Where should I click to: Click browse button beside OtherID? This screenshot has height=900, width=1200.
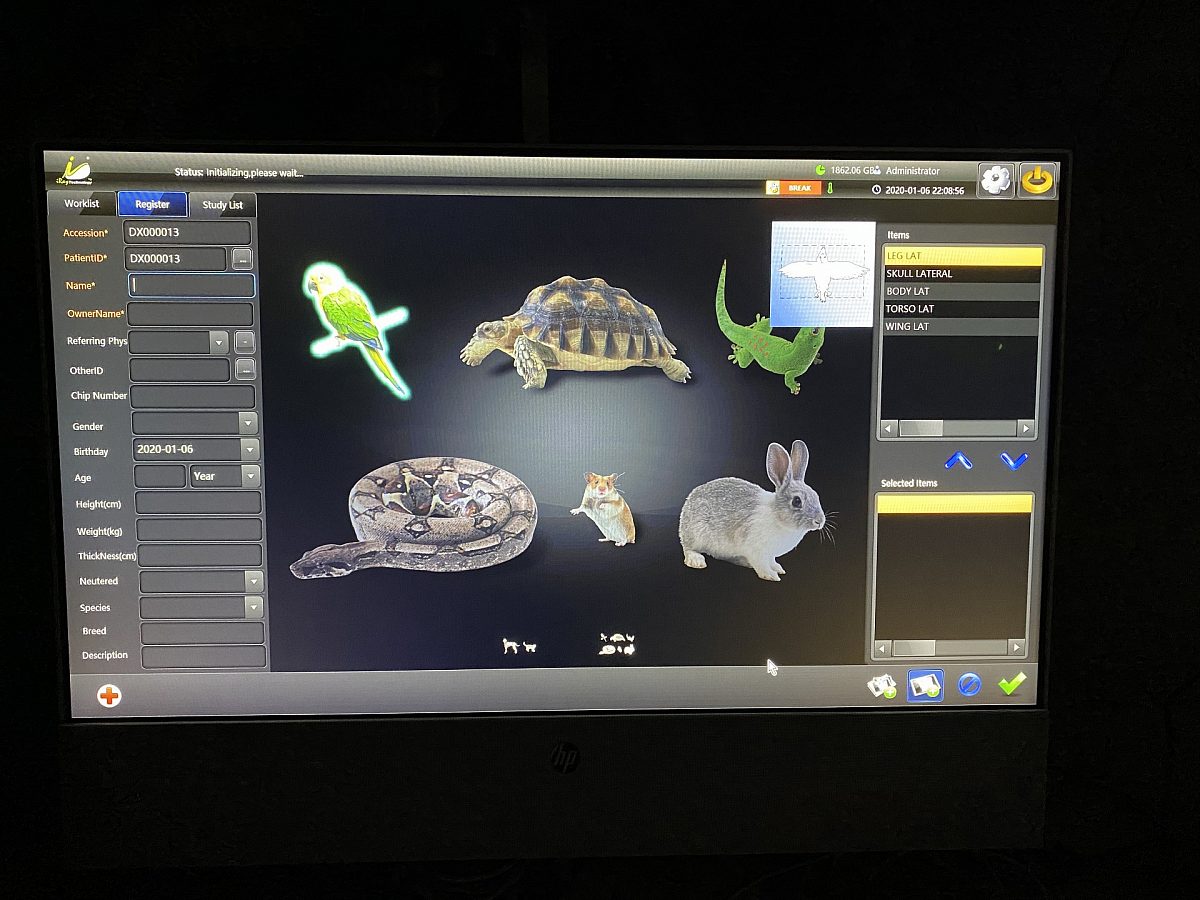pyautogui.click(x=245, y=370)
